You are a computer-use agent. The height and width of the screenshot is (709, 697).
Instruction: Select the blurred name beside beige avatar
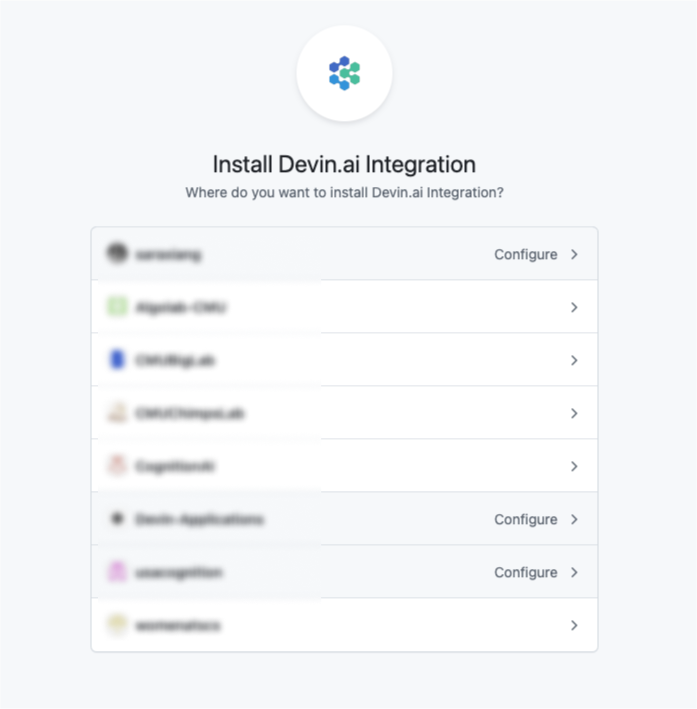[x=190, y=413]
